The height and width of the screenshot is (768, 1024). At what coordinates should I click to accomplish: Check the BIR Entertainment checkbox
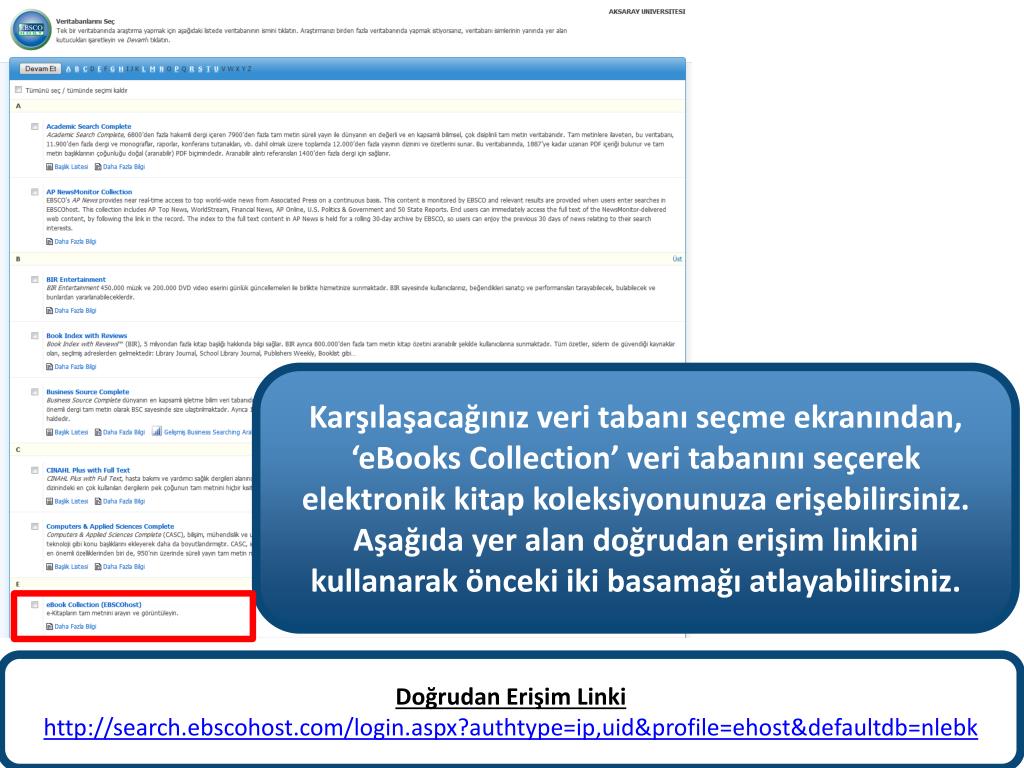point(35,280)
